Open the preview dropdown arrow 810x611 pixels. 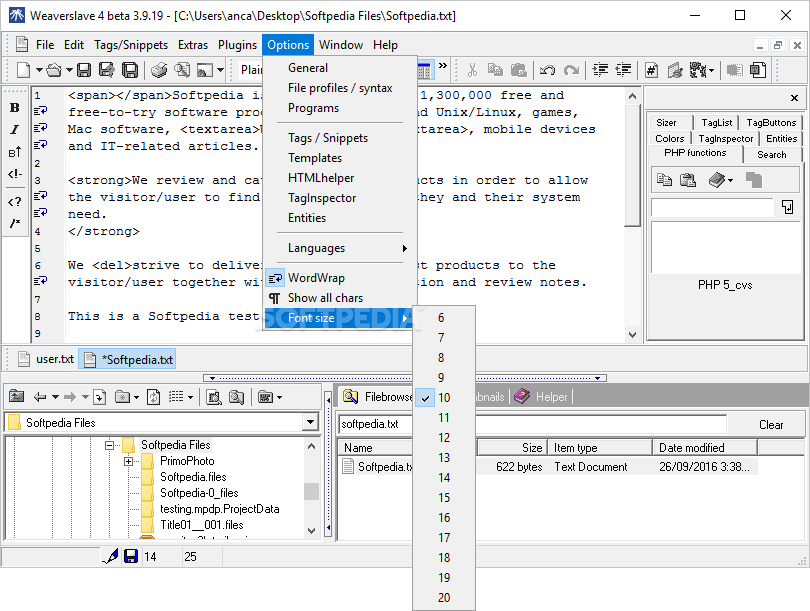pos(220,70)
